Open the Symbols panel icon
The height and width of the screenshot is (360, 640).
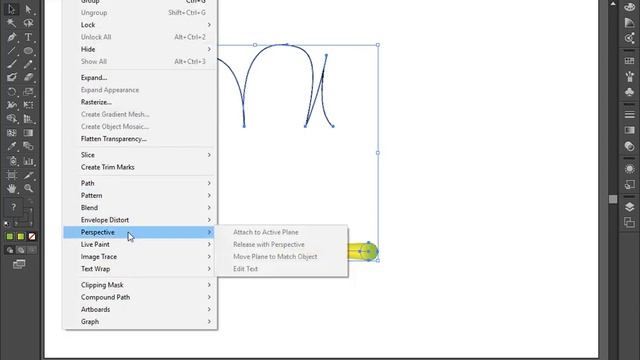(x=629, y=92)
